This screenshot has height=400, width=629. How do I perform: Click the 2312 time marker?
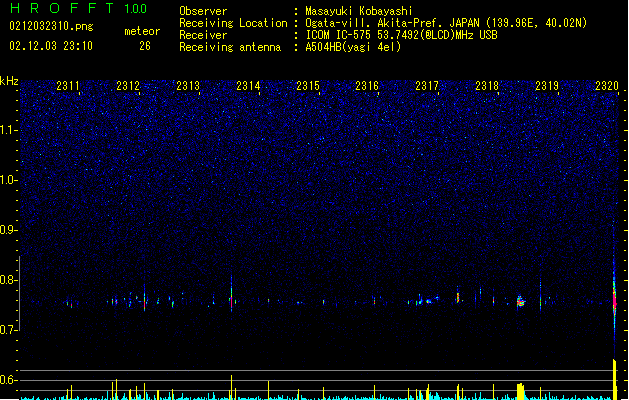pos(128,86)
